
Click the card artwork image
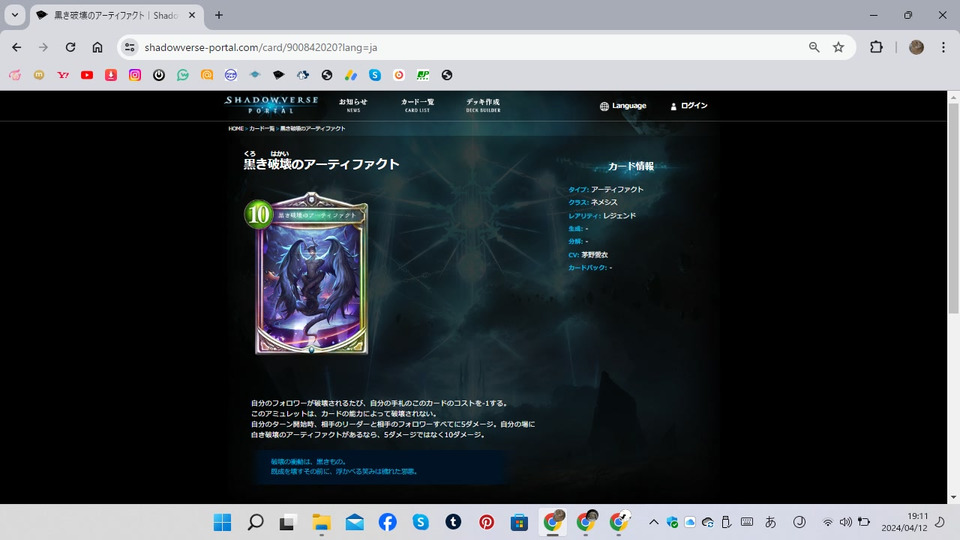click(311, 274)
